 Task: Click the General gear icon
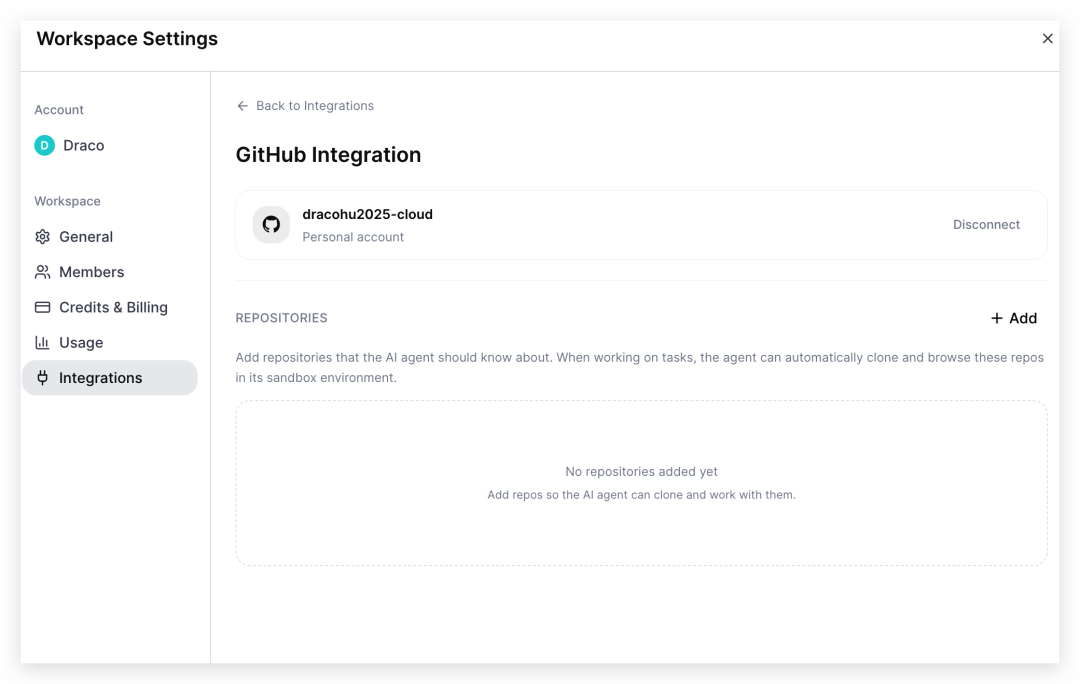pyautogui.click(x=43, y=237)
